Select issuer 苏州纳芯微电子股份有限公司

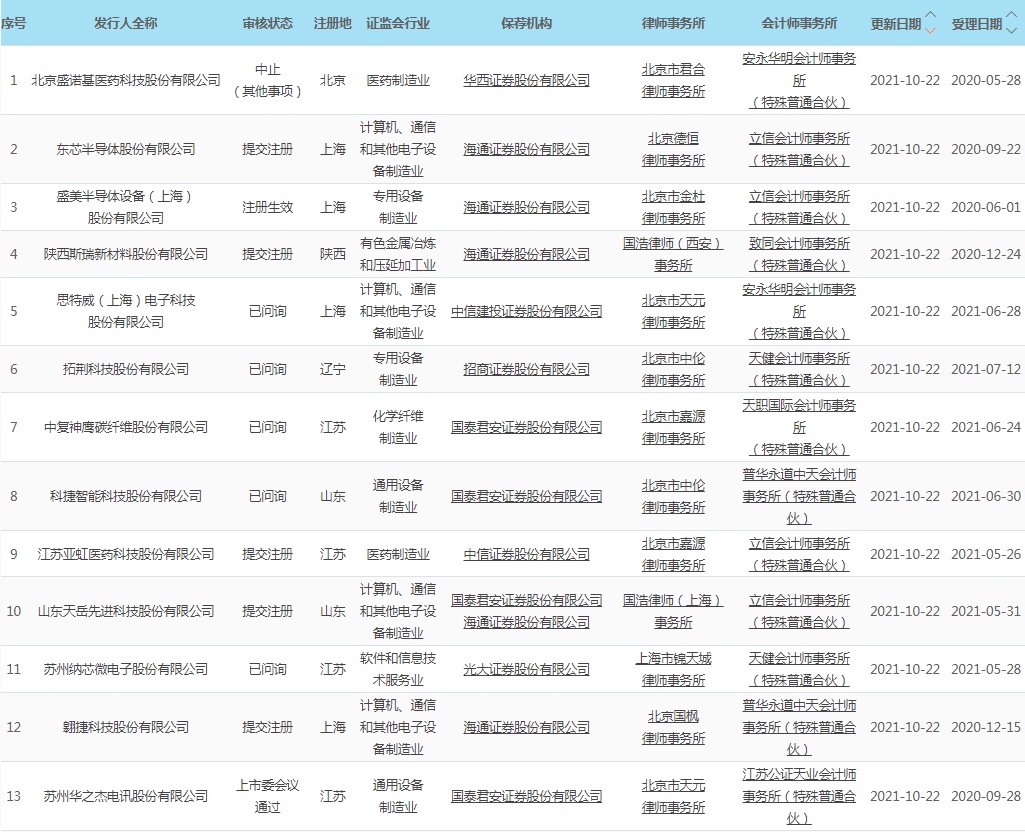126,669
